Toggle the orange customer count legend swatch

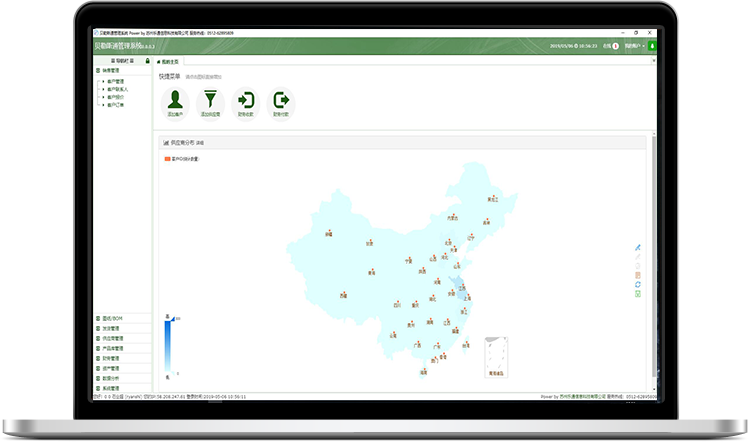click(x=168, y=159)
